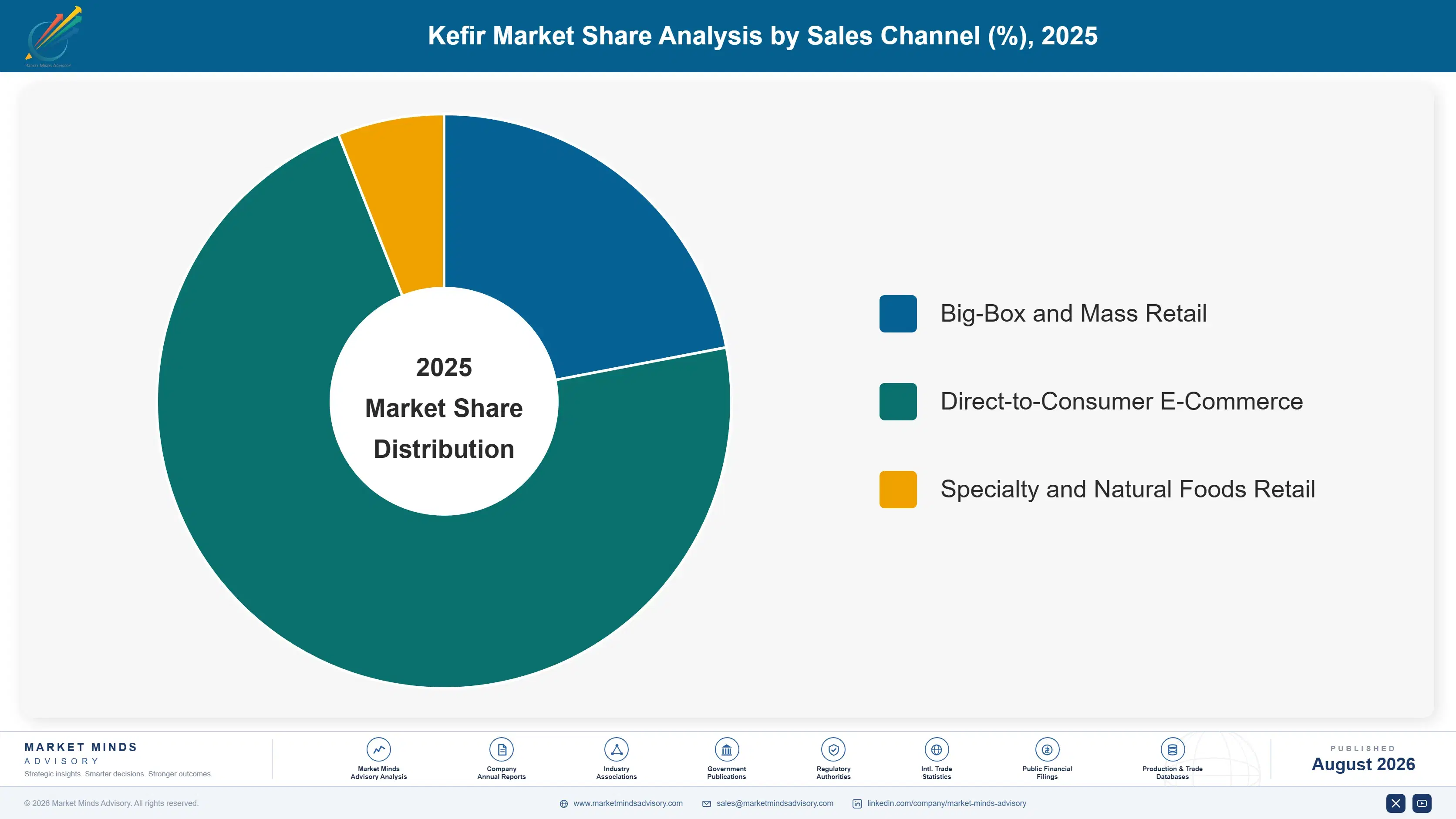Screen dimensions: 1456x819
Task: Click the Market Minds Advisory Analysis chart icon
Action: point(379,749)
